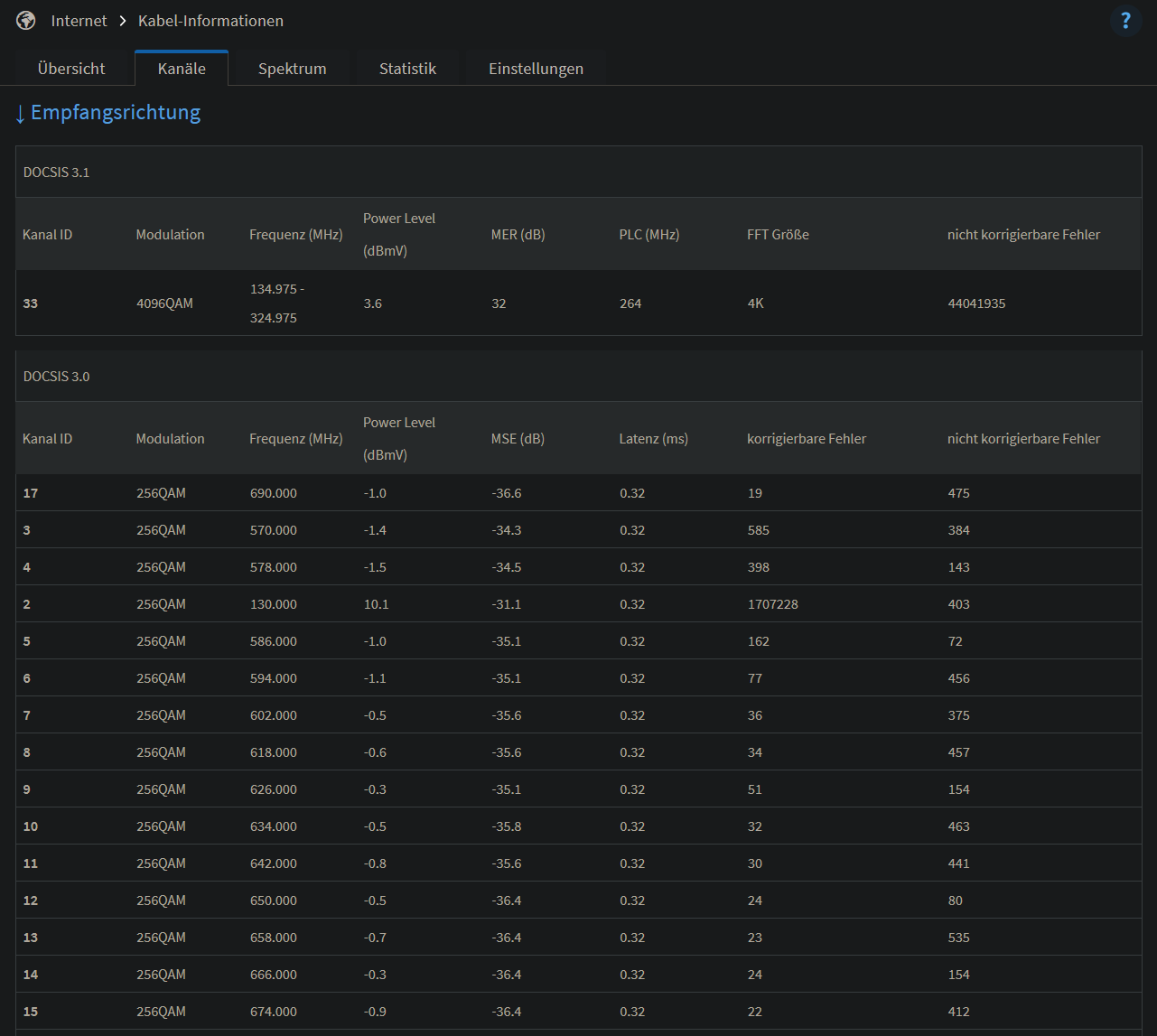Image resolution: width=1157 pixels, height=1036 pixels.
Task: Click frequency 658.000 cell
Action: [274, 938]
